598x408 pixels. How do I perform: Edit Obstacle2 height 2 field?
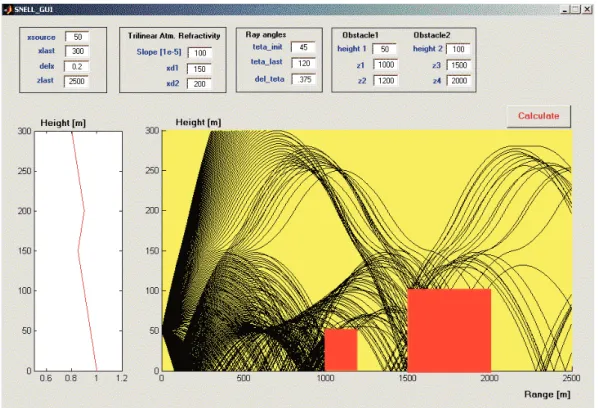(x=458, y=49)
